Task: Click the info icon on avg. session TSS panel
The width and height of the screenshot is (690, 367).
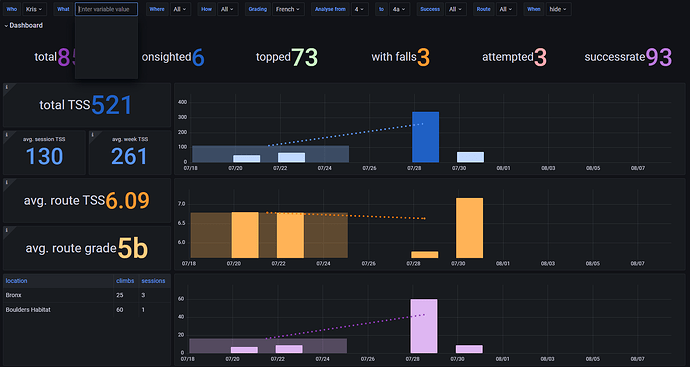Action: [x=7, y=135]
